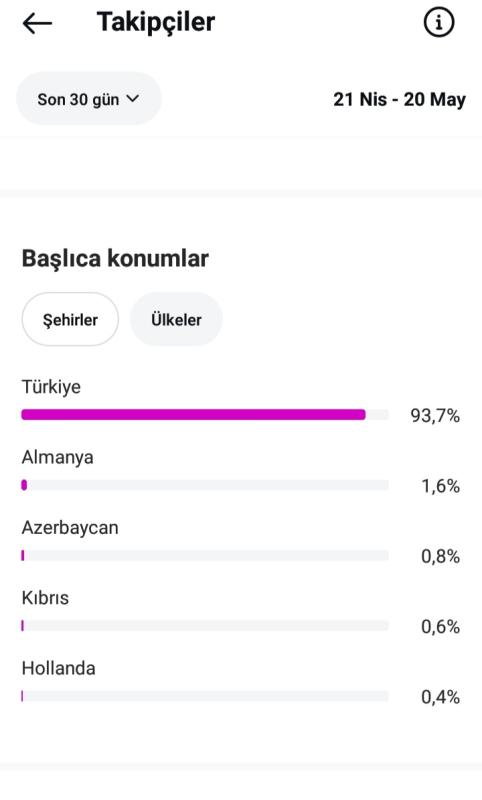
Task: Tap the back arrow icon
Action: pyautogui.click(x=37, y=23)
